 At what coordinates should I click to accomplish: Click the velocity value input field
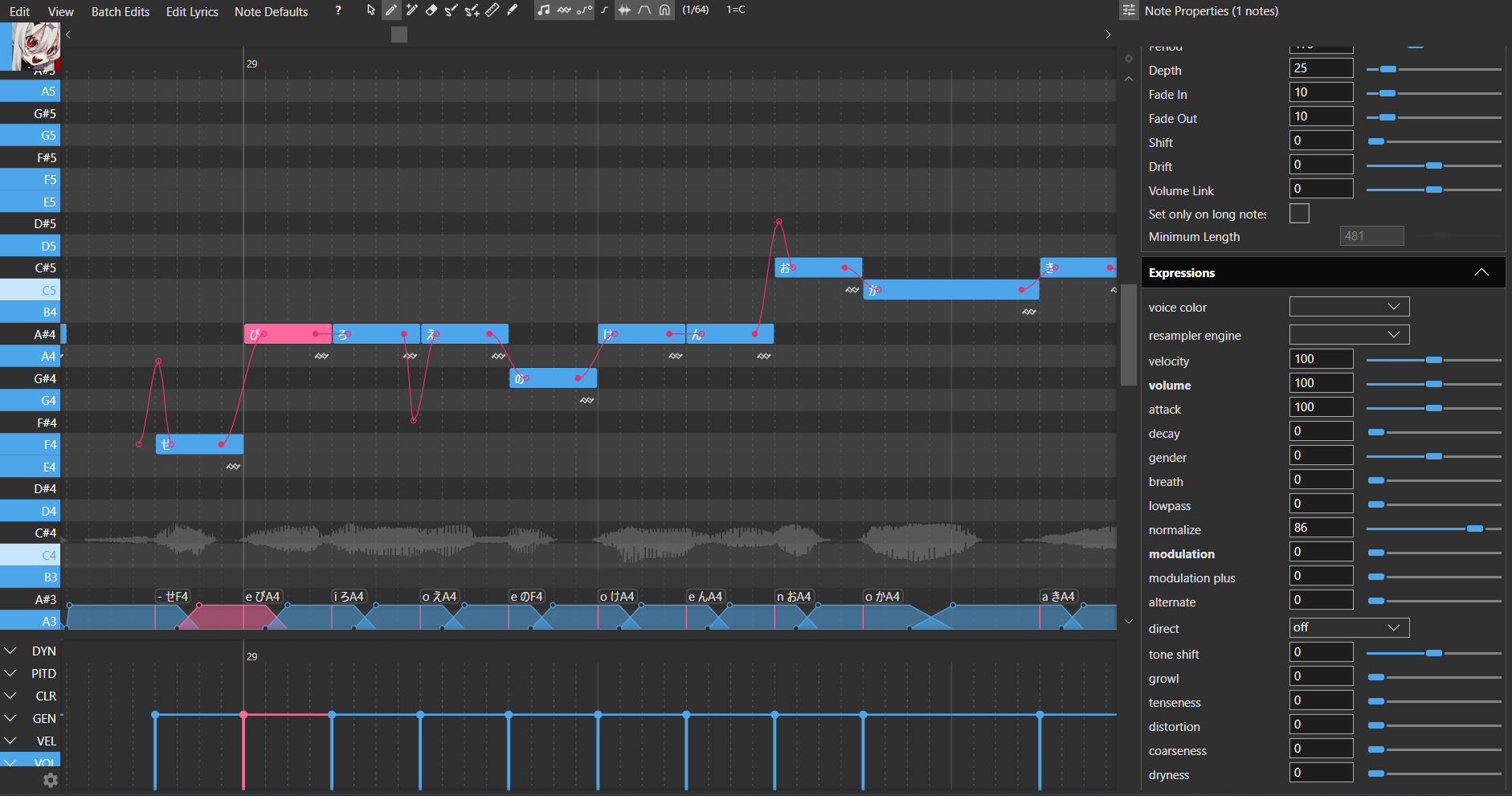(x=1320, y=359)
